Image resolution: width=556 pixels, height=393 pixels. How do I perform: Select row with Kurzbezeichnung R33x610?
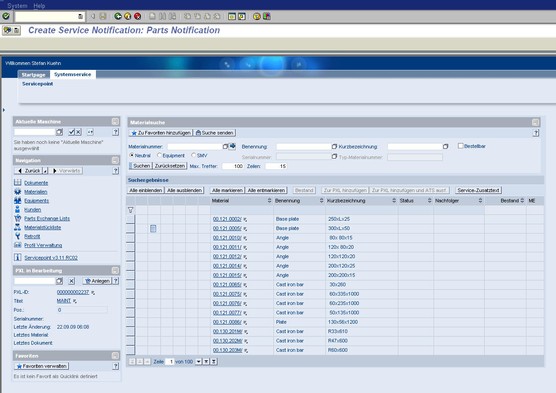[130, 332]
